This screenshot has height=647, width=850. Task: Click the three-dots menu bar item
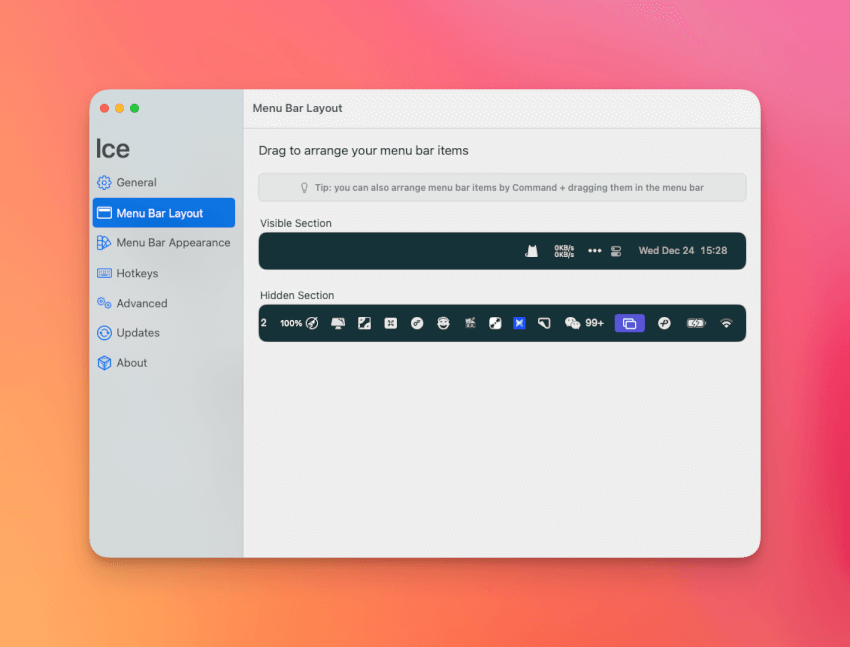pyautogui.click(x=595, y=251)
